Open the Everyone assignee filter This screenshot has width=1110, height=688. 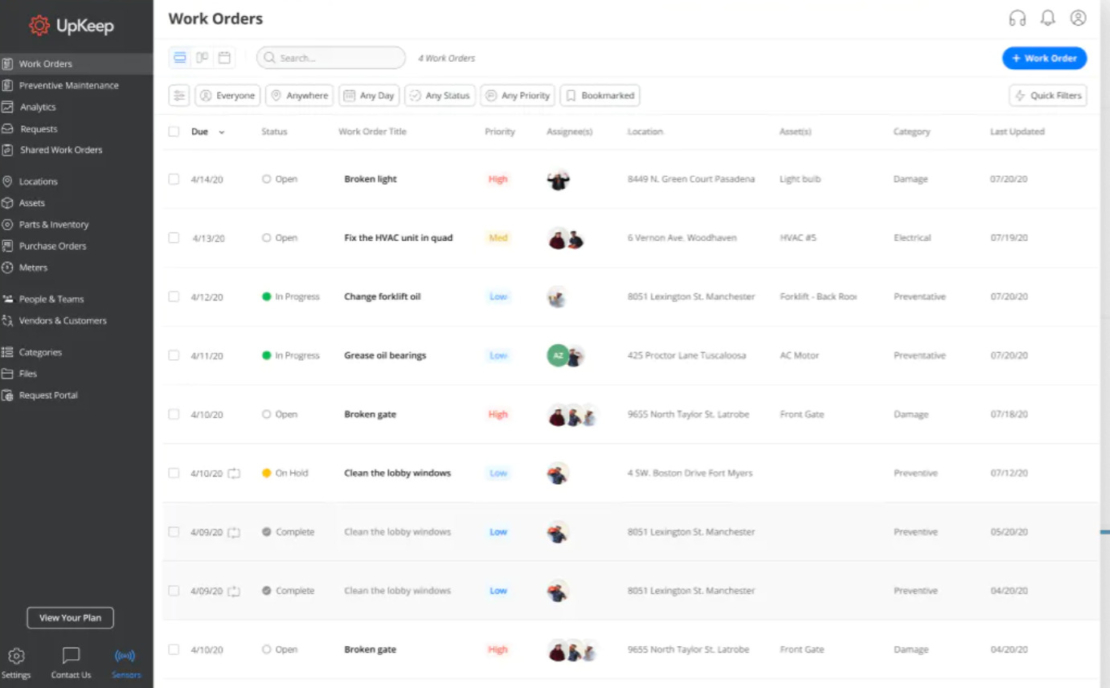(228, 95)
